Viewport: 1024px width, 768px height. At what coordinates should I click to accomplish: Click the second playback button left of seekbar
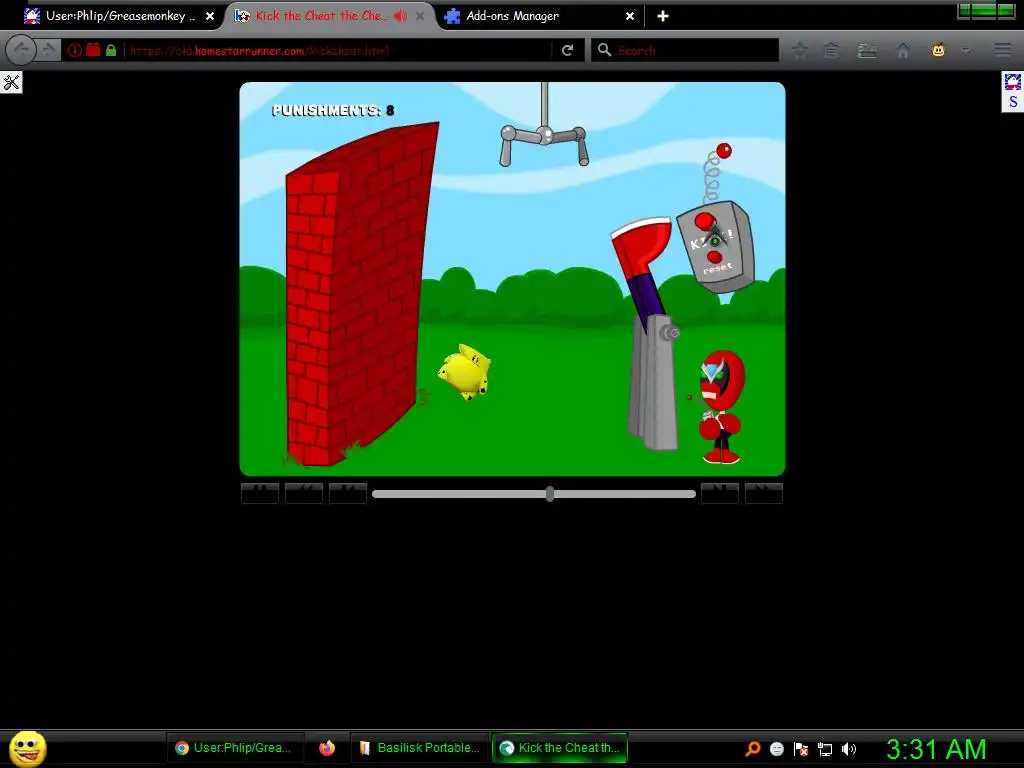[x=304, y=493]
